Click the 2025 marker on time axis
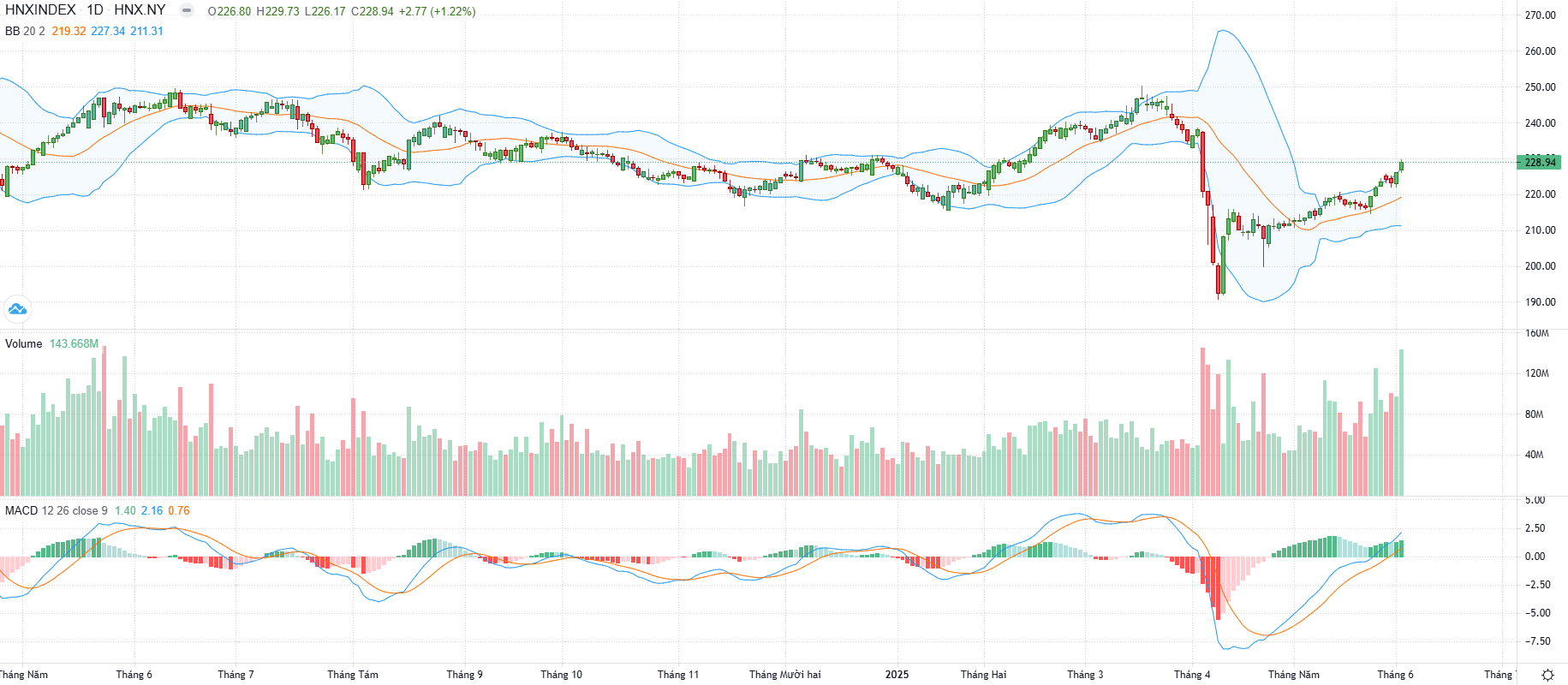 tap(897, 675)
